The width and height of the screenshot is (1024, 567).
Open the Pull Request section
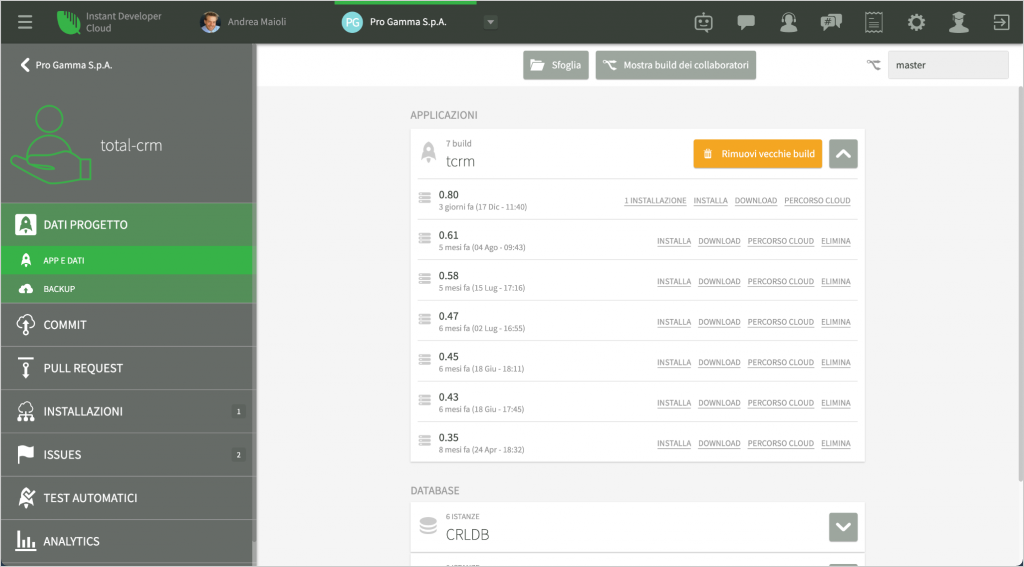tap(127, 368)
